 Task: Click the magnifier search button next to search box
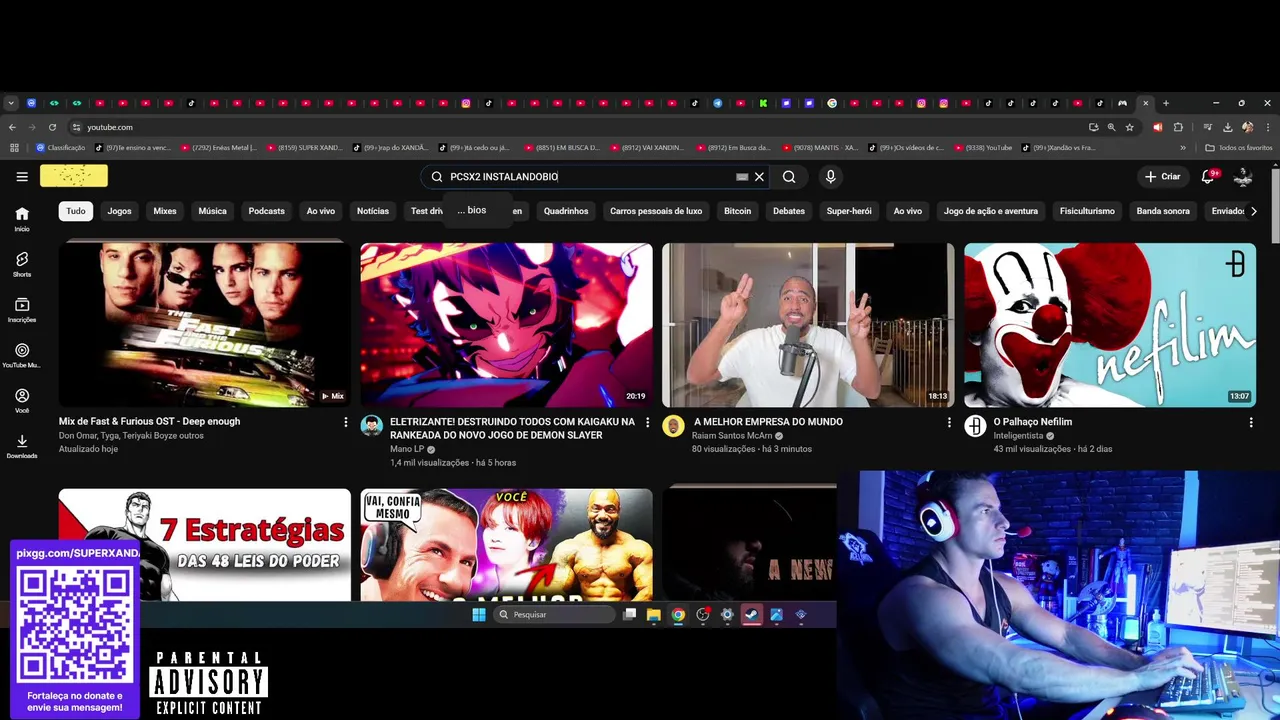click(789, 177)
